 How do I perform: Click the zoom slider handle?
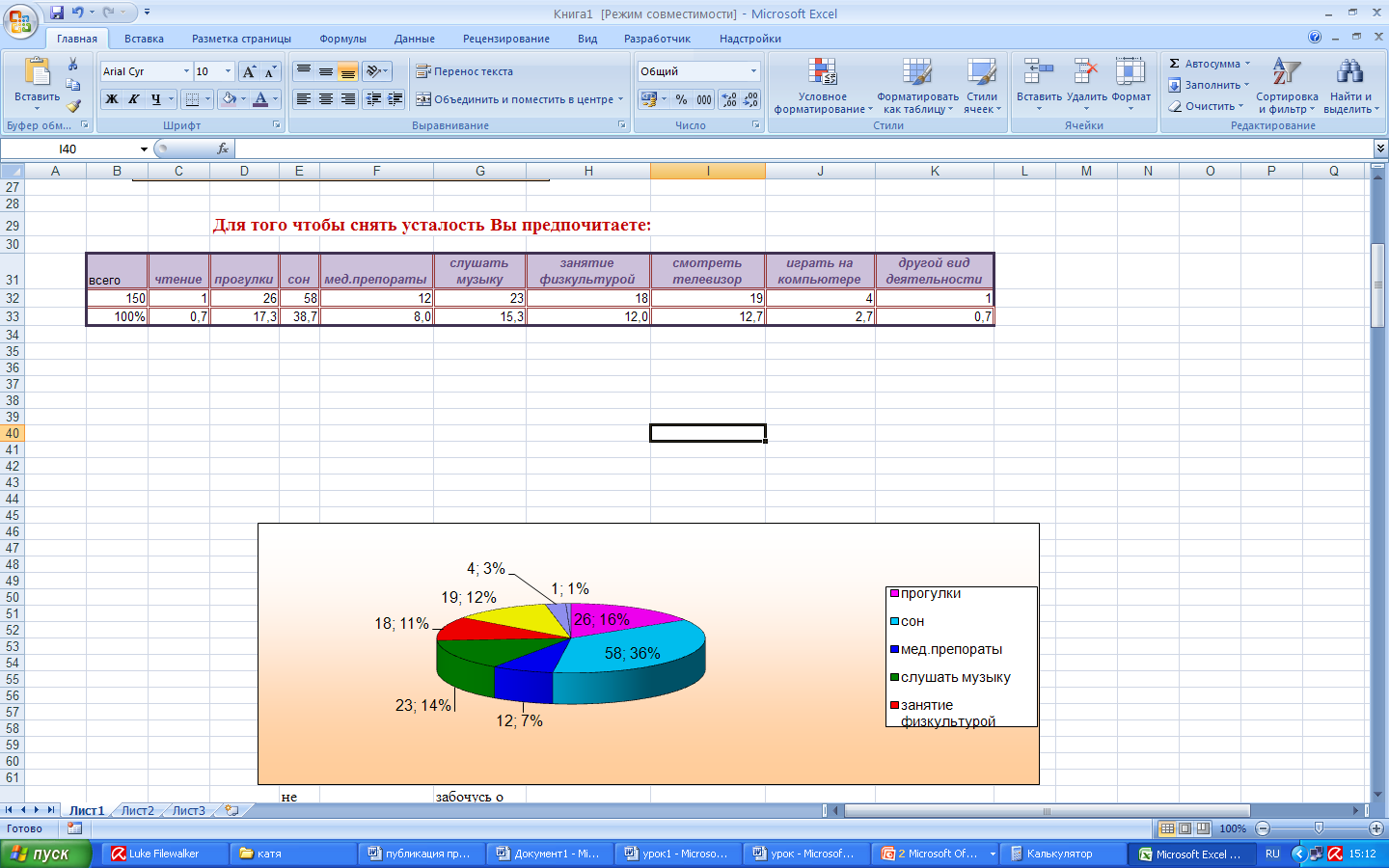click(x=1319, y=828)
